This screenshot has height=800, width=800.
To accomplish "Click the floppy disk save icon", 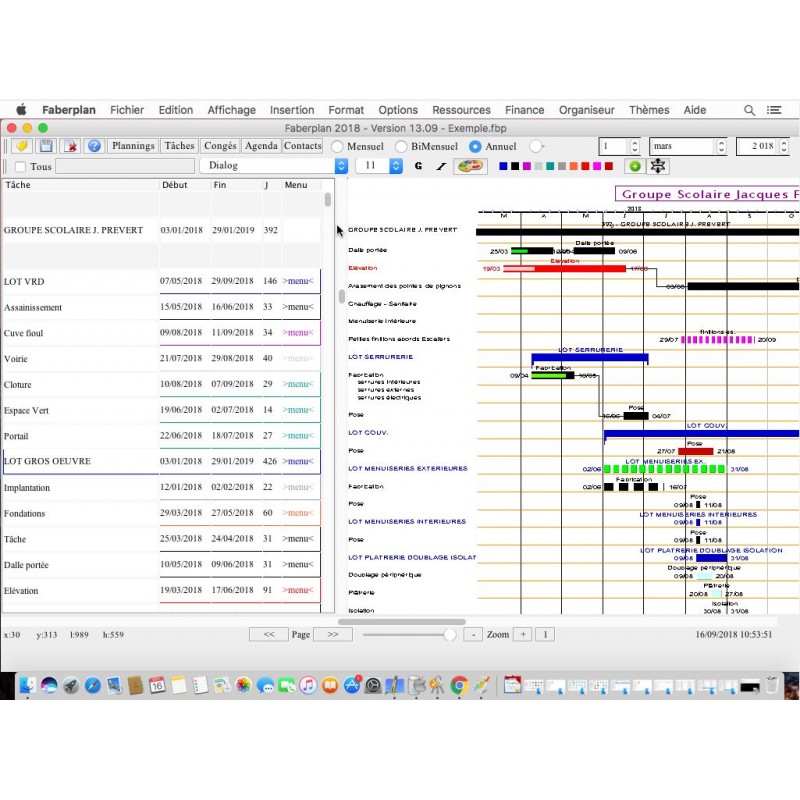I will pyautogui.click(x=46, y=146).
